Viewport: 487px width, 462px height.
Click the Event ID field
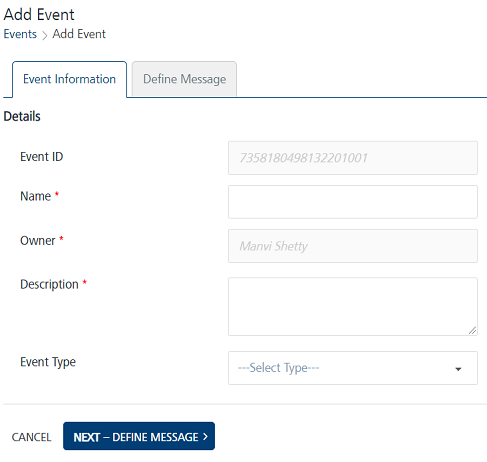tap(353, 158)
